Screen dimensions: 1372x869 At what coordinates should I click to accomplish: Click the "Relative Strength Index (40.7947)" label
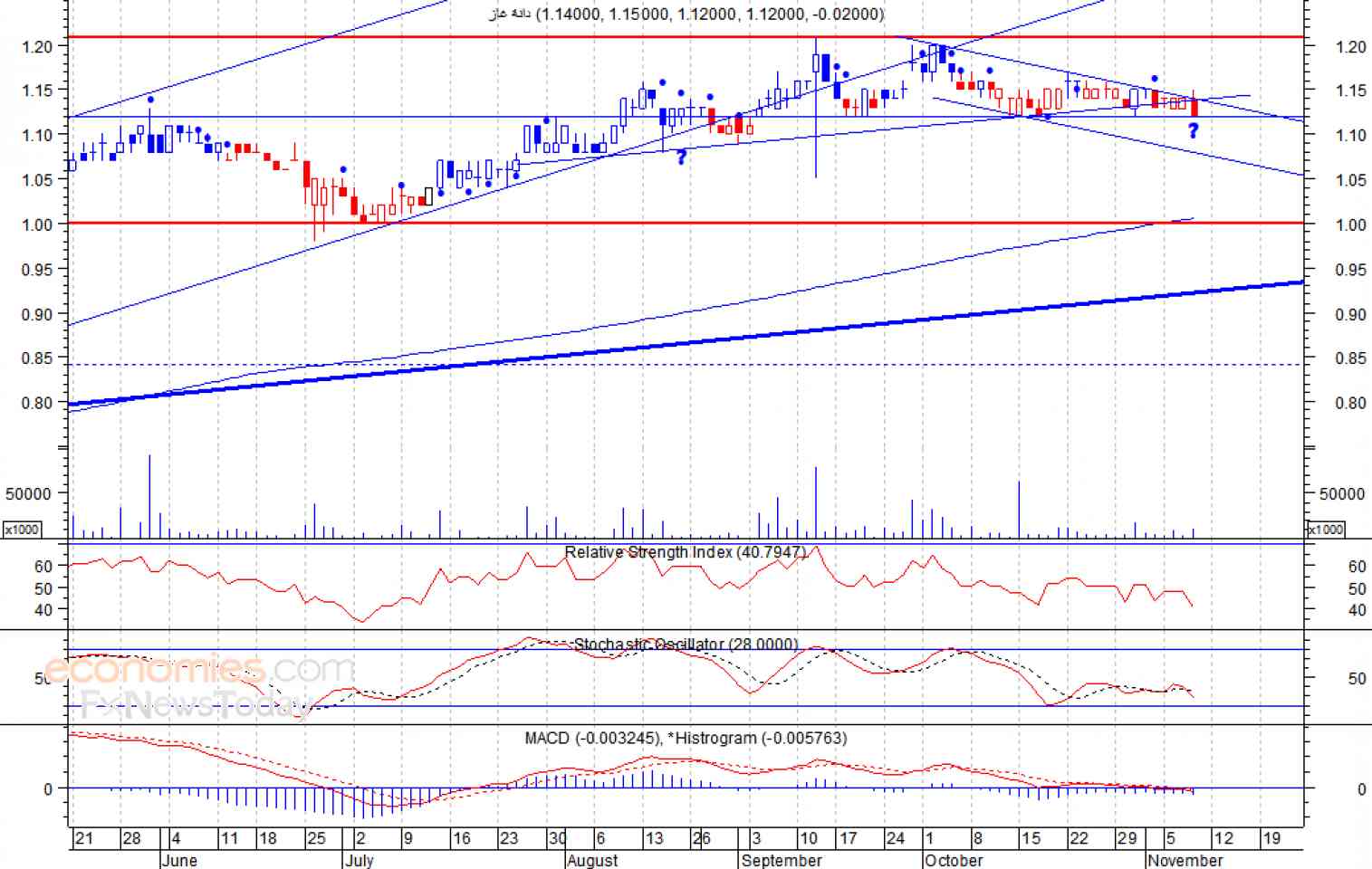click(685, 552)
